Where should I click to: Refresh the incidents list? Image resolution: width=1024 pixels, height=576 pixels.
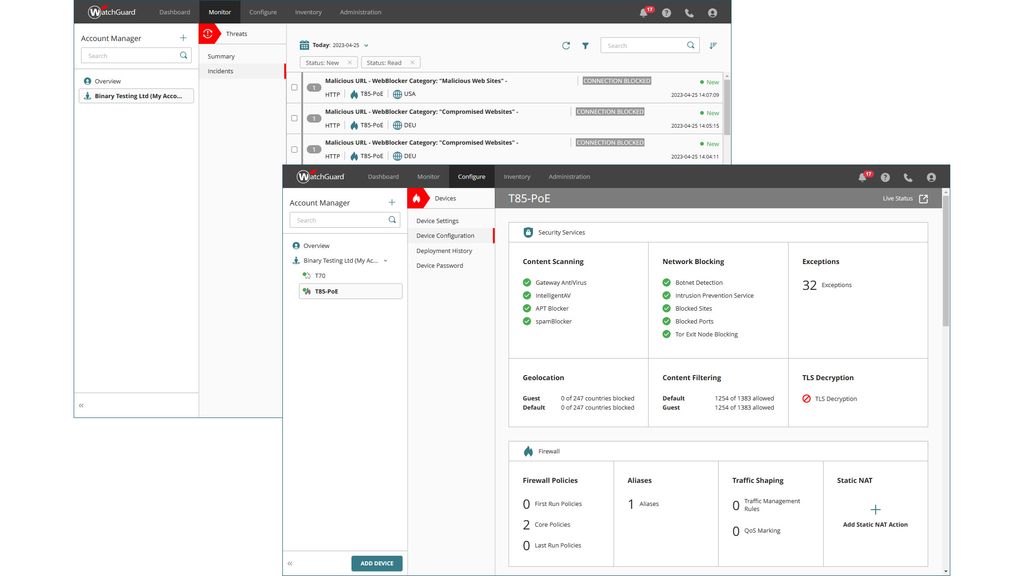[566, 45]
